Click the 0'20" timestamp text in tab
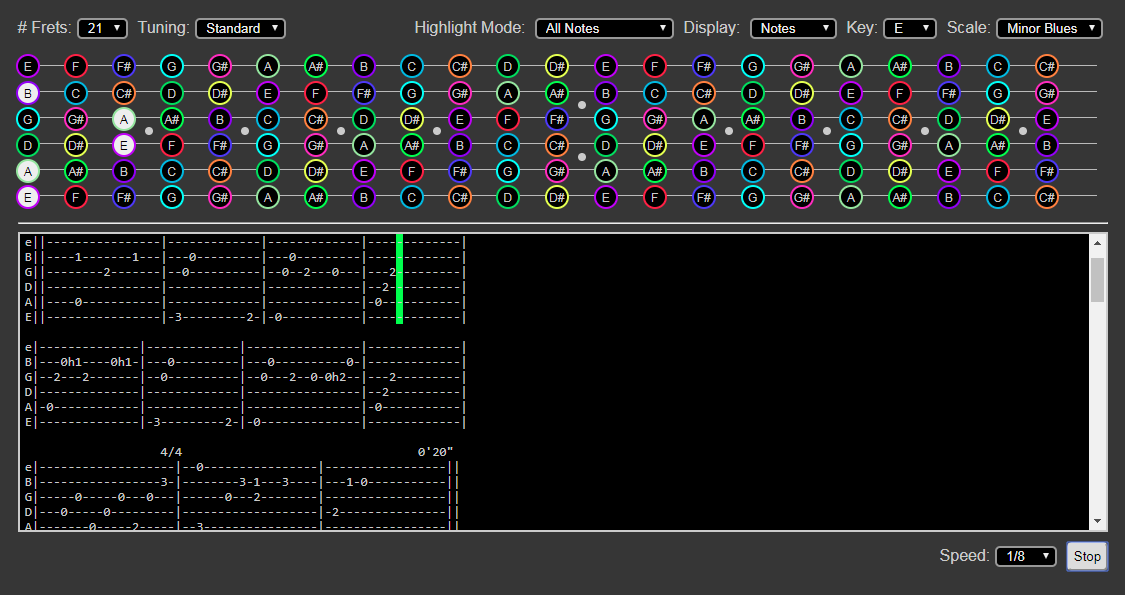 [435, 452]
